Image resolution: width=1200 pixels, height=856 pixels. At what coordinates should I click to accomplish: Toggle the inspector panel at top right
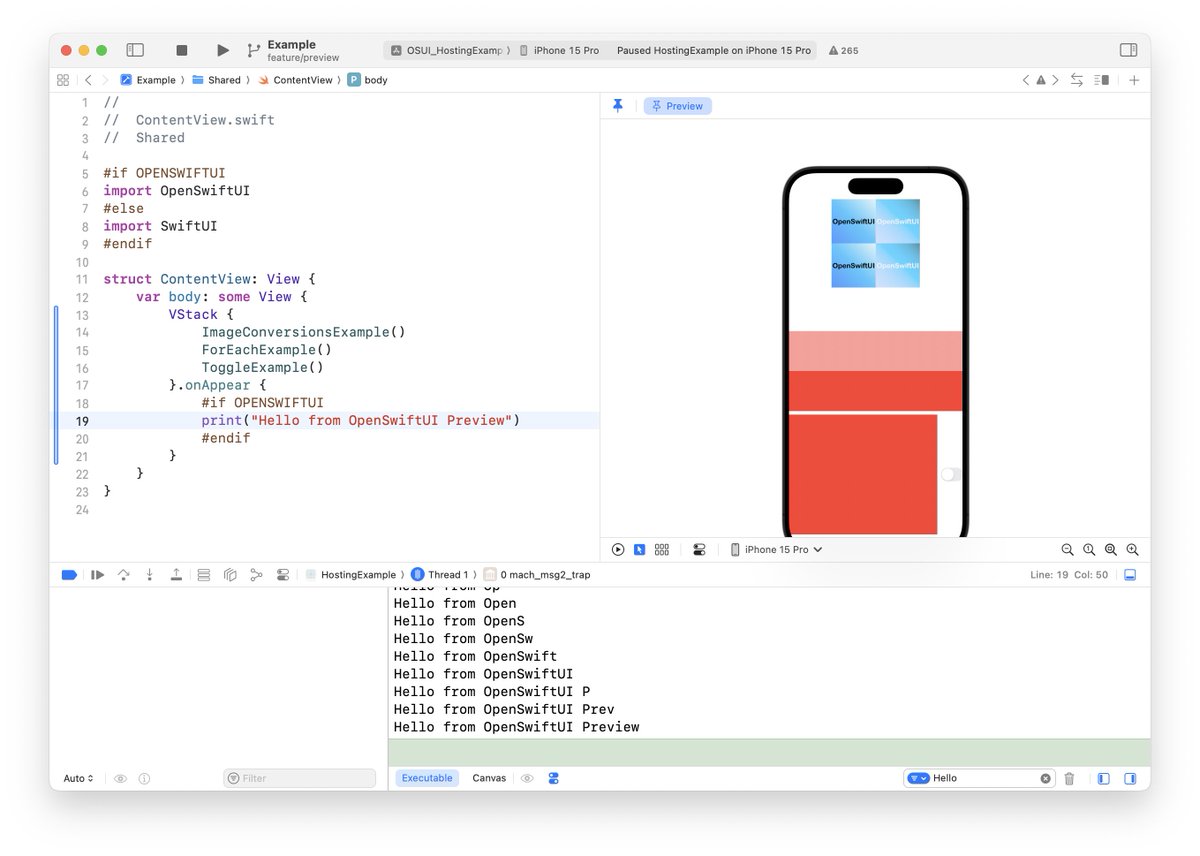coord(1128,50)
